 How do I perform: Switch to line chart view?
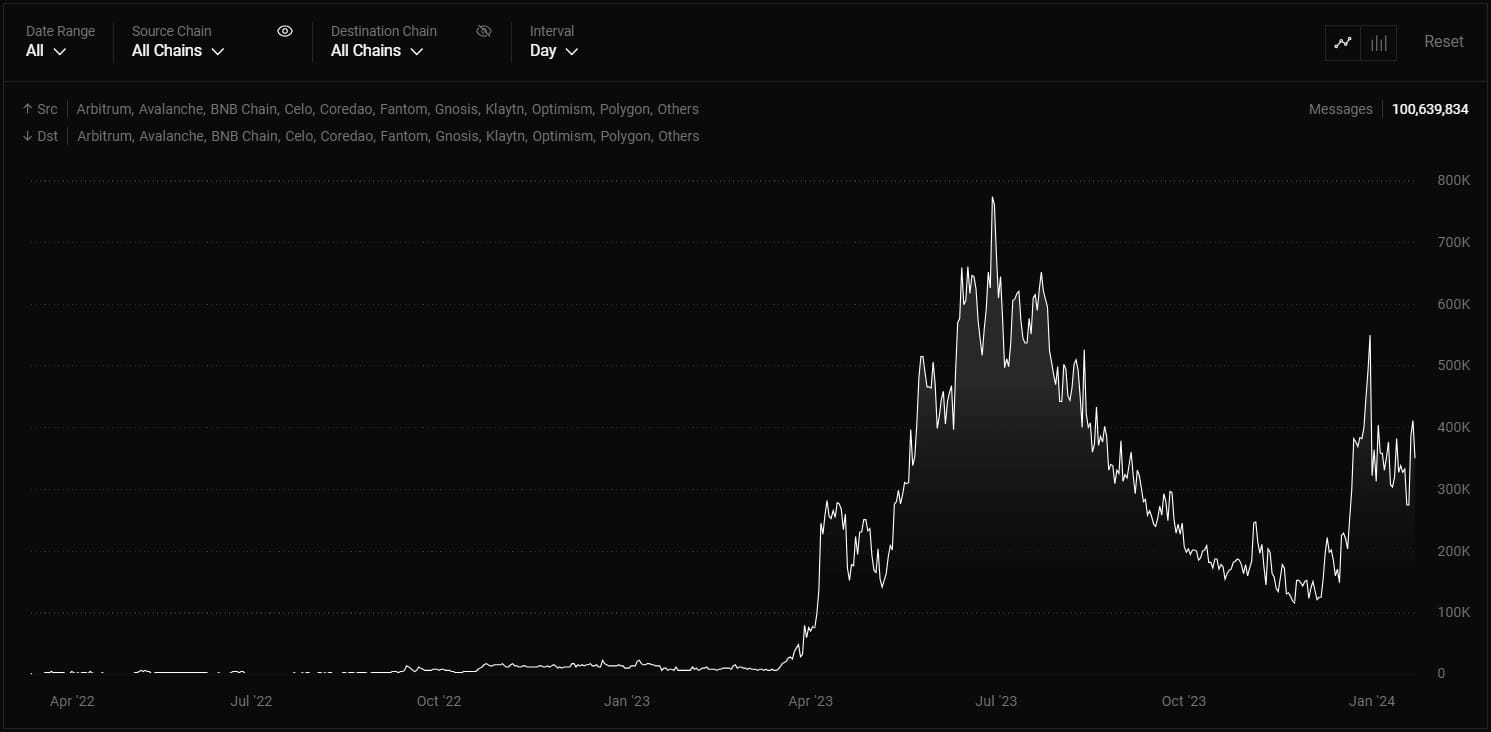(x=1342, y=42)
